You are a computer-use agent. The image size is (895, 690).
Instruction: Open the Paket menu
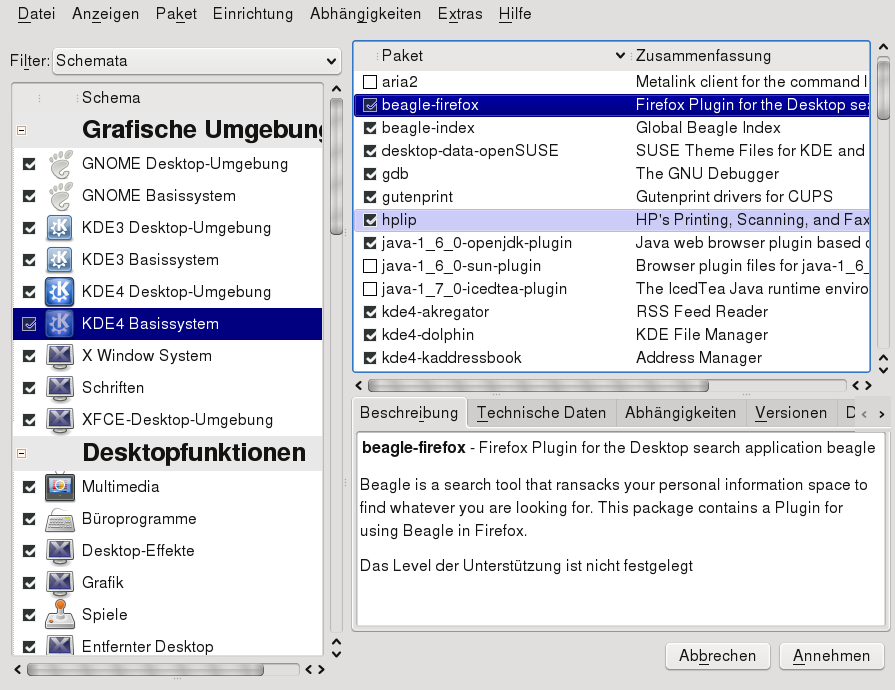(176, 14)
